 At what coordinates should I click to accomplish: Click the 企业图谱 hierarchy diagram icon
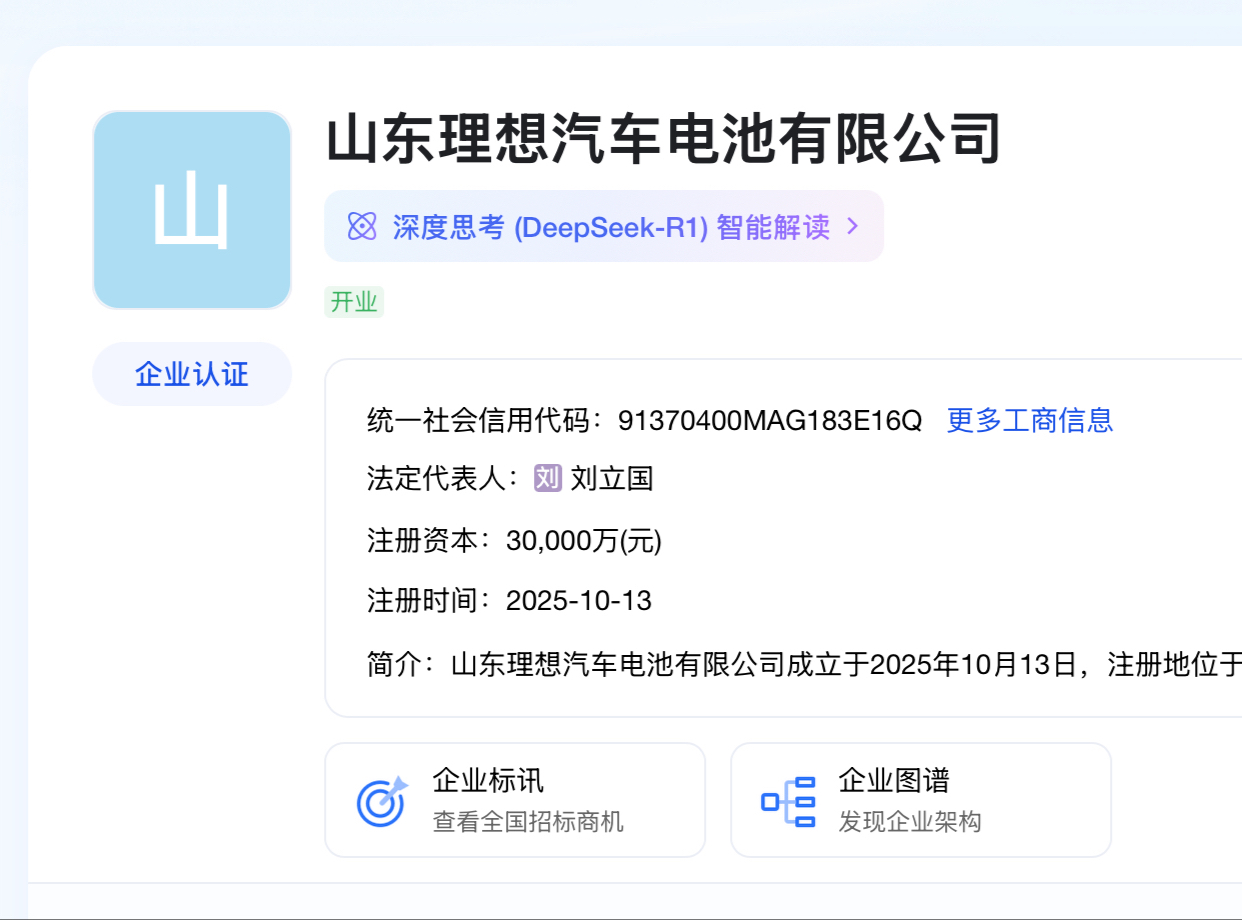(788, 801)
